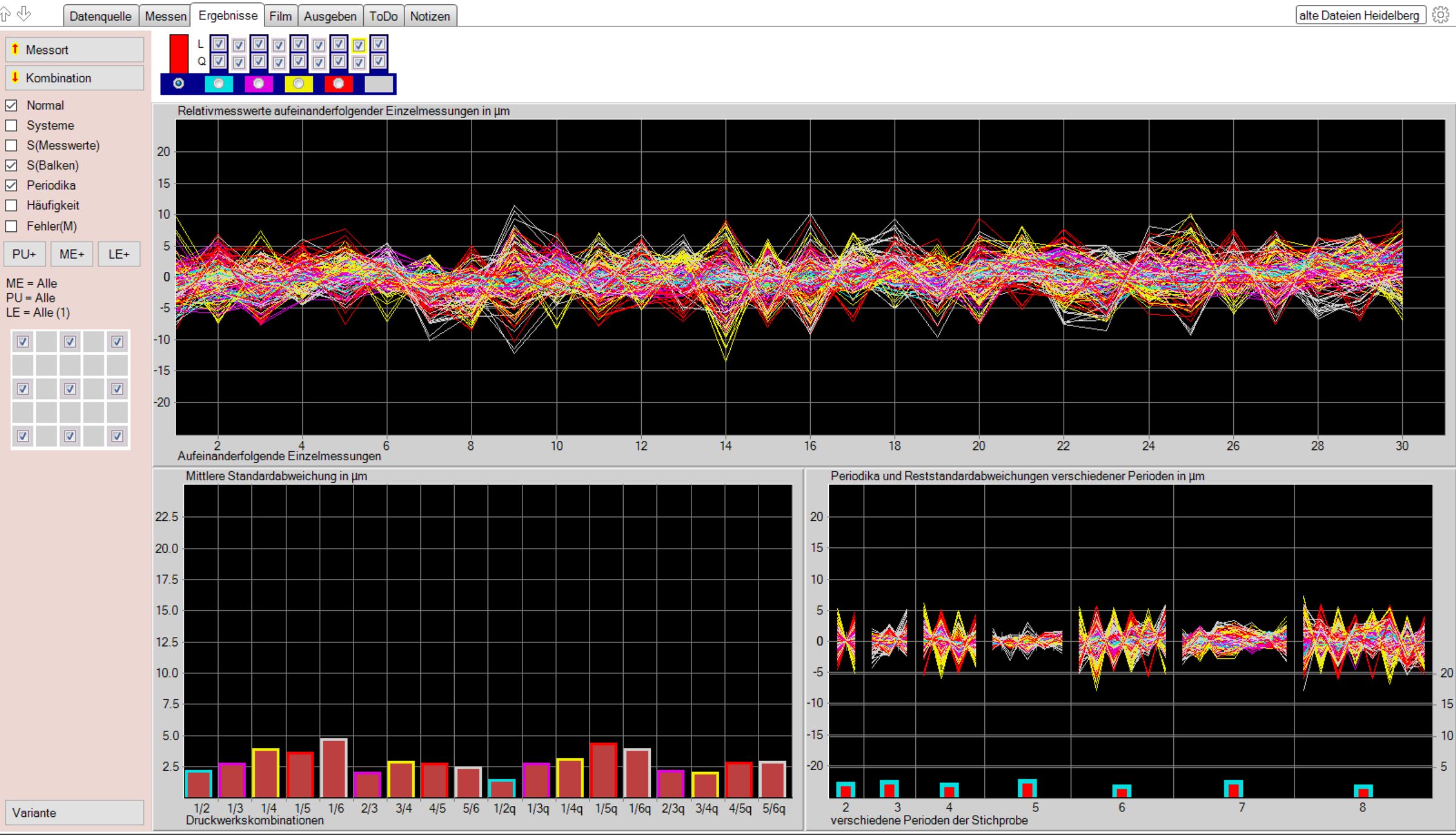The image size is (1456, 835).
Task: Click the Variante button
Action: [74, 813]
